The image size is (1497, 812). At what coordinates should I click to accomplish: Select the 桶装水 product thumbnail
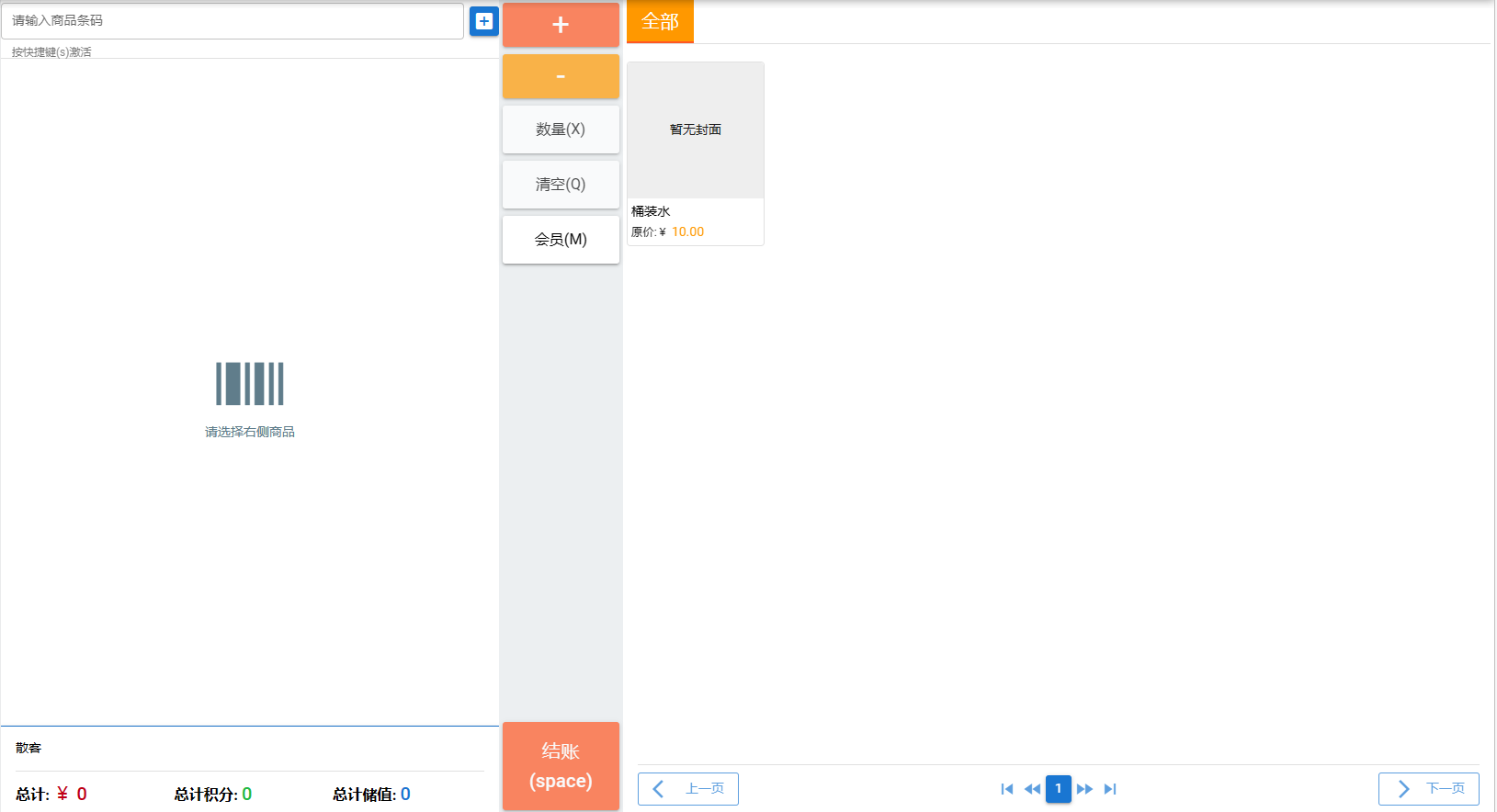coord(696,130)
